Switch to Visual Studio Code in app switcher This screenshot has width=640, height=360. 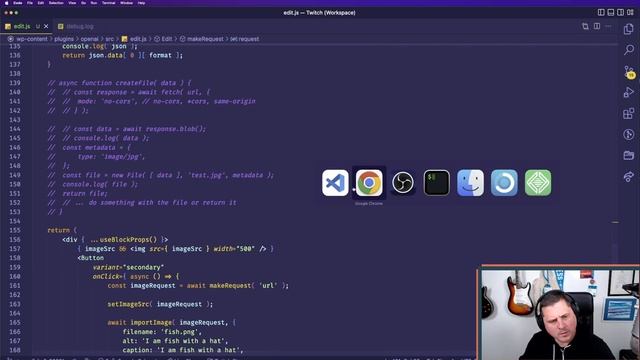(335, 183)
